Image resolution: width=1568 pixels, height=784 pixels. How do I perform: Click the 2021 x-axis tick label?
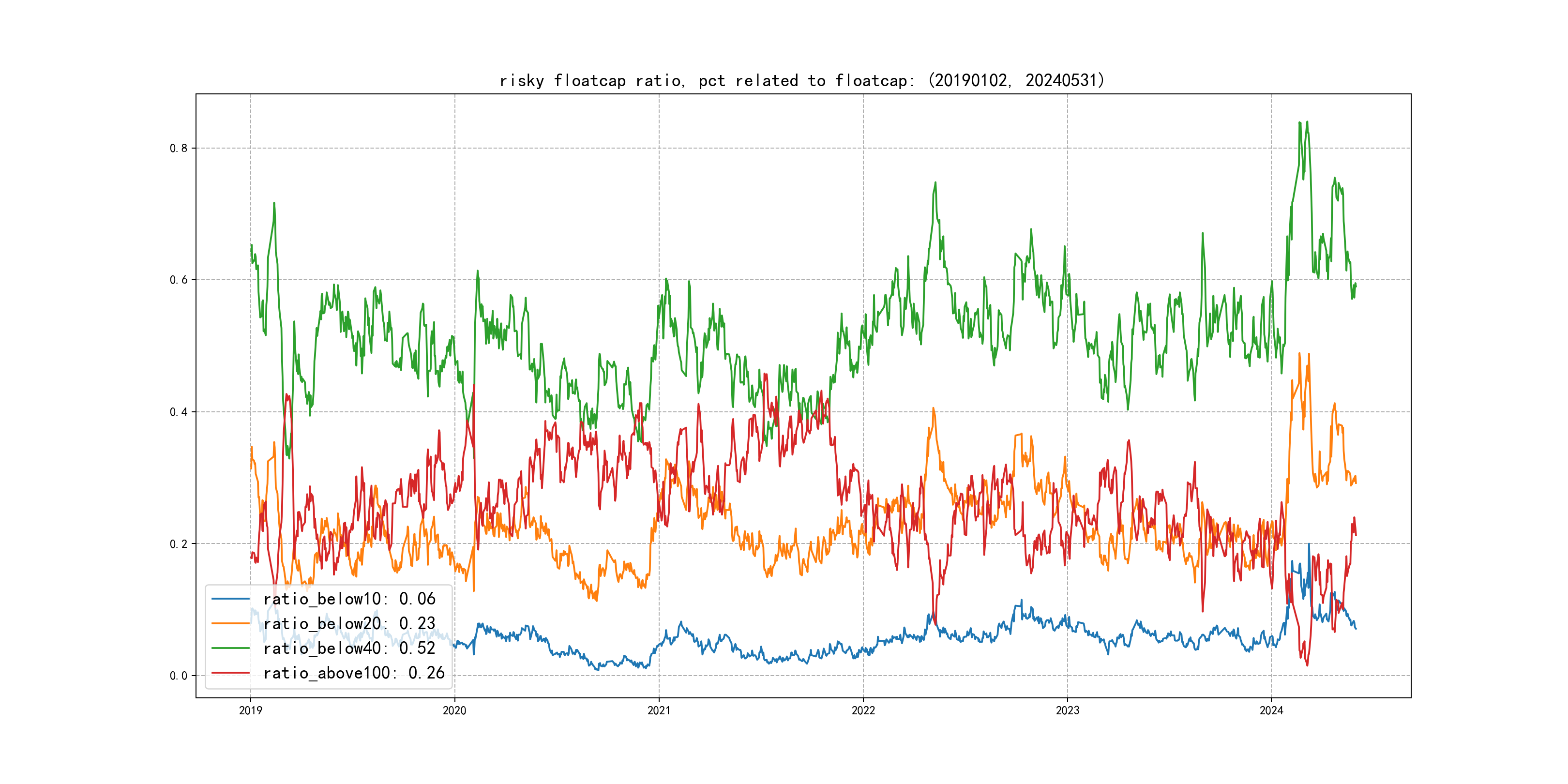(x=659, y=710)
